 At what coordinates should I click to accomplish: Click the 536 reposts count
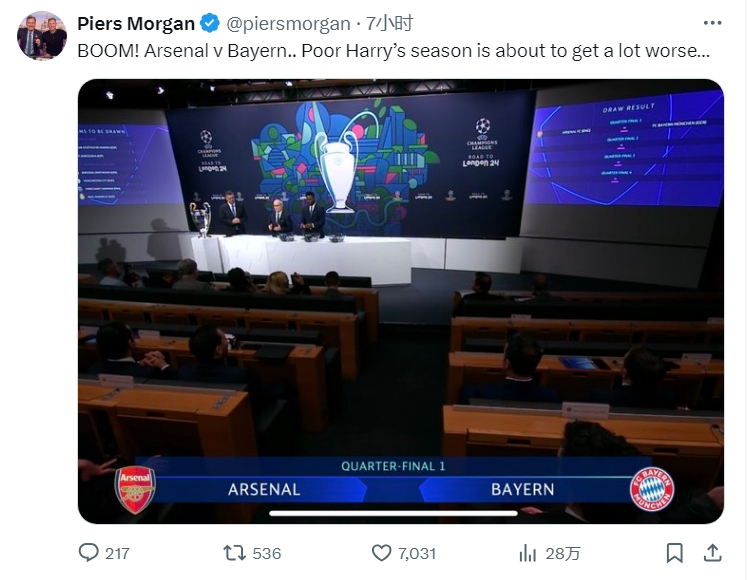tap(266, 553)
